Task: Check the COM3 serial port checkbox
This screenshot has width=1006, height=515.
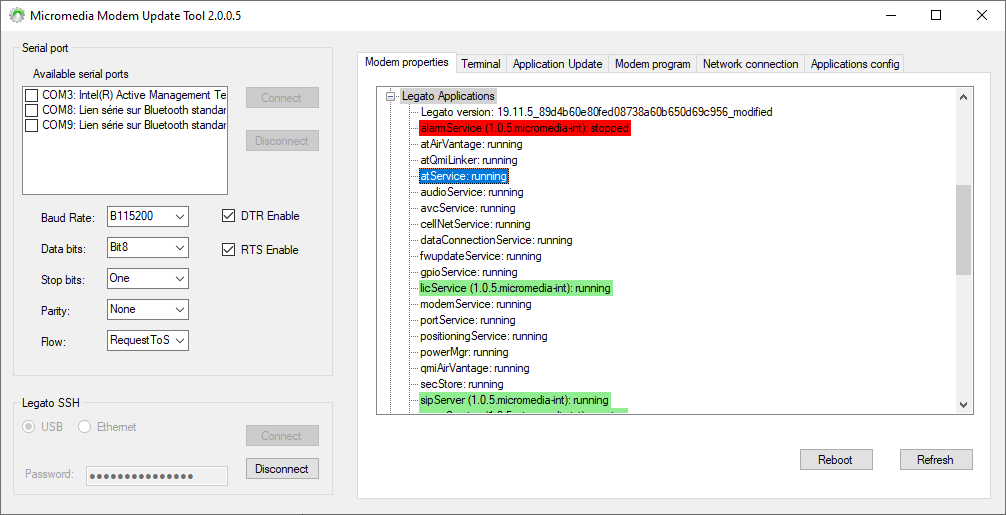Action: [32, 95]
